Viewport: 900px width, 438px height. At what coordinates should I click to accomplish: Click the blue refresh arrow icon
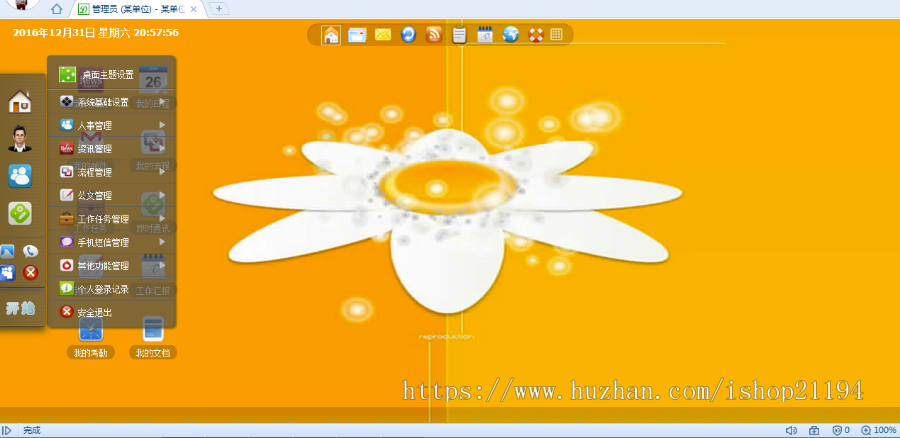[x=408, y=34]
